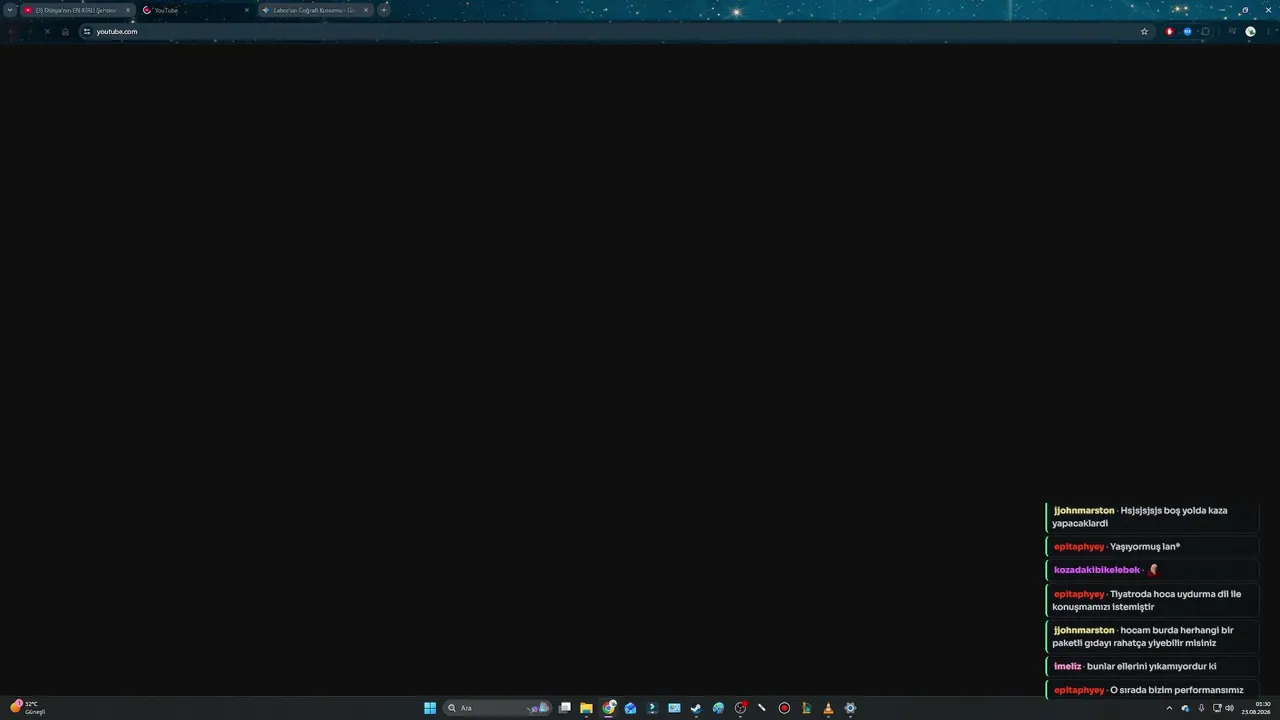Expand the system tray hidden icons chevron
1280x720 pixels.
point(1169,708)
